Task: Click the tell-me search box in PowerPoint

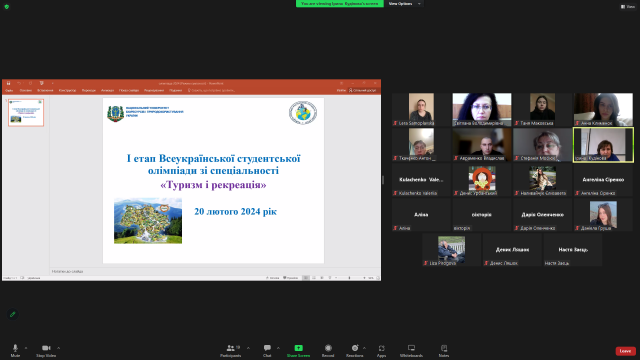Action: pos(211,90)
